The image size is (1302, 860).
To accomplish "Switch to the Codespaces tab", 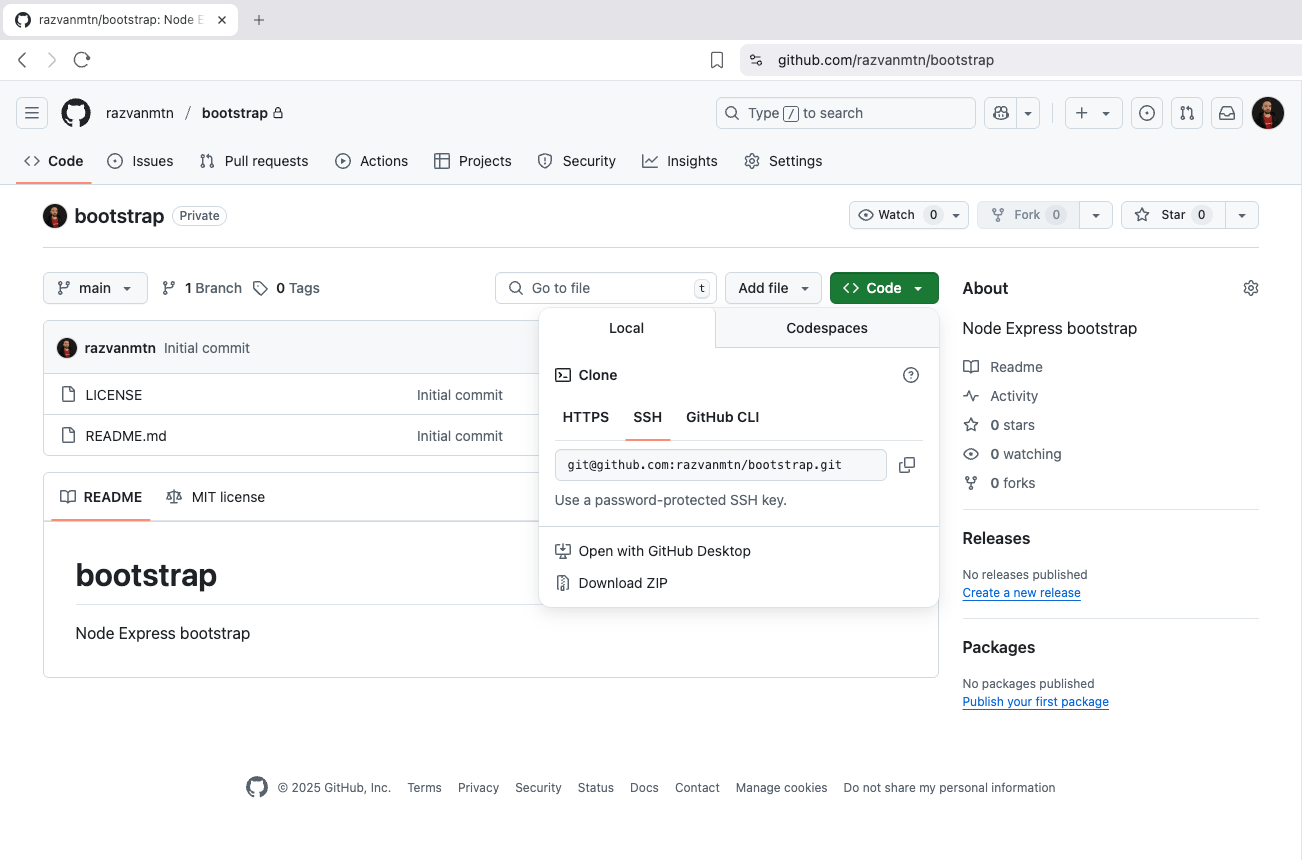I will coord(827,328).
